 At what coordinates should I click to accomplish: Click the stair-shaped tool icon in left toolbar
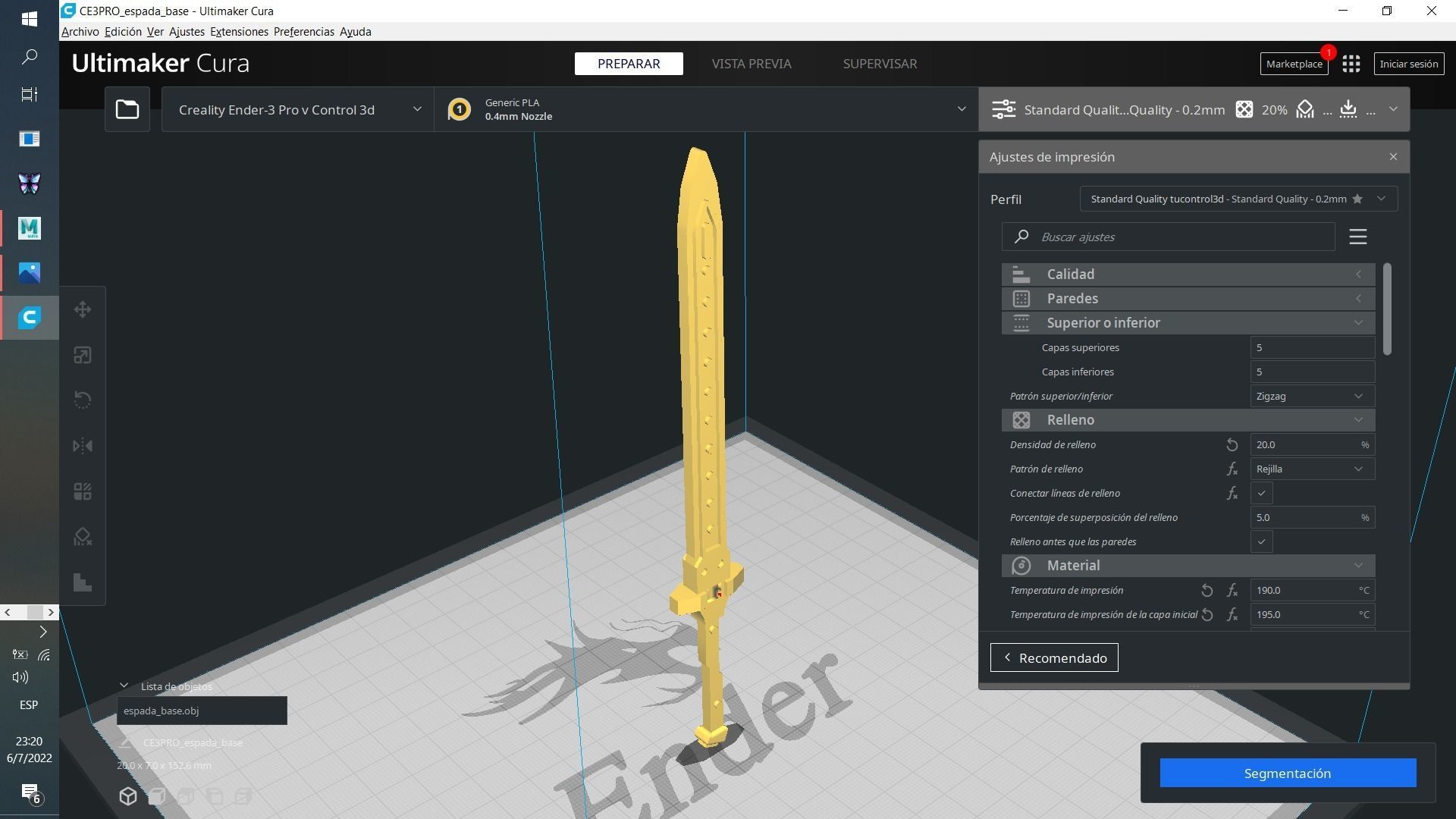tap(83, 582)
